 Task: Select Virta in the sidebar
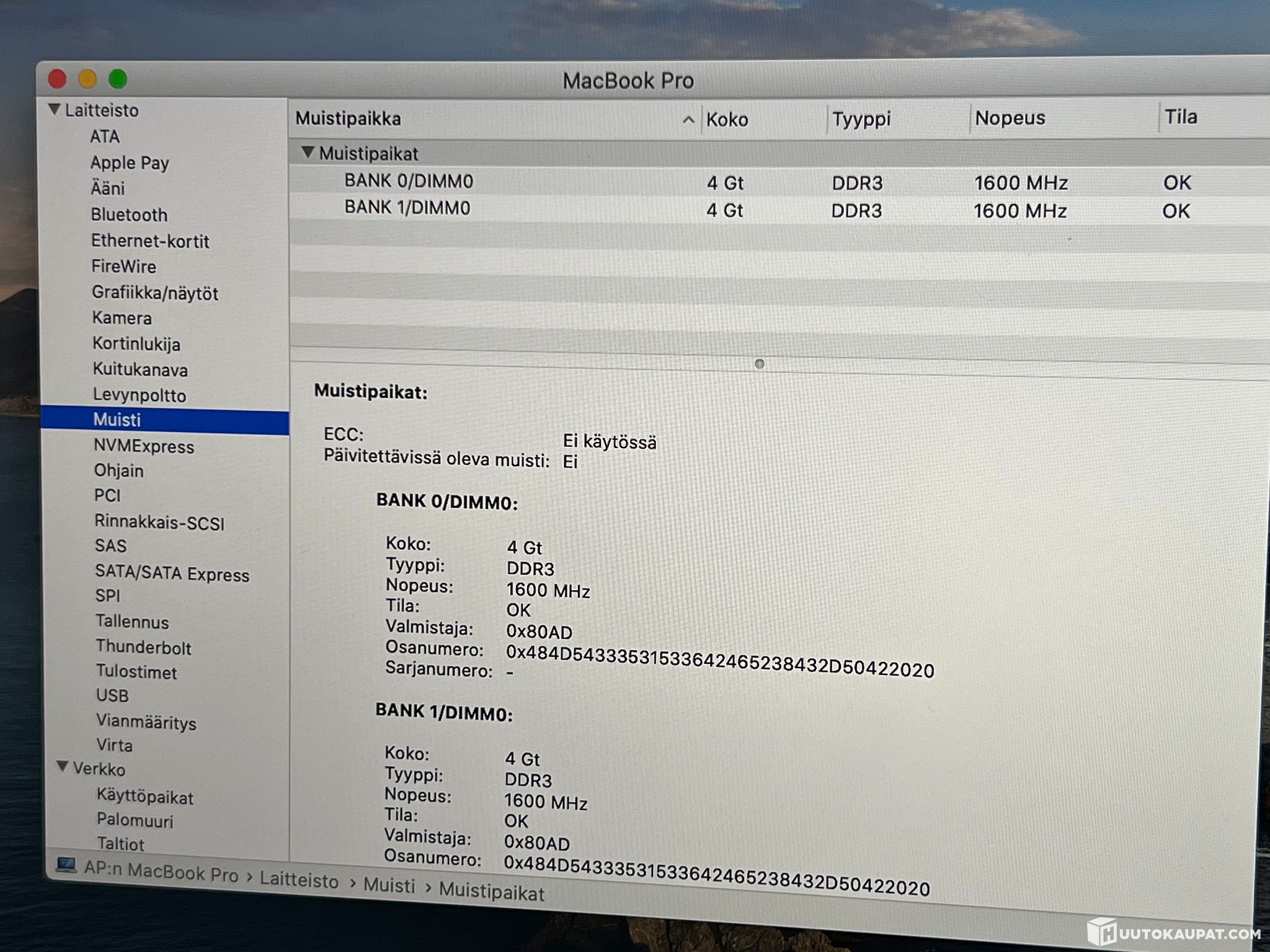click(115, 745)
